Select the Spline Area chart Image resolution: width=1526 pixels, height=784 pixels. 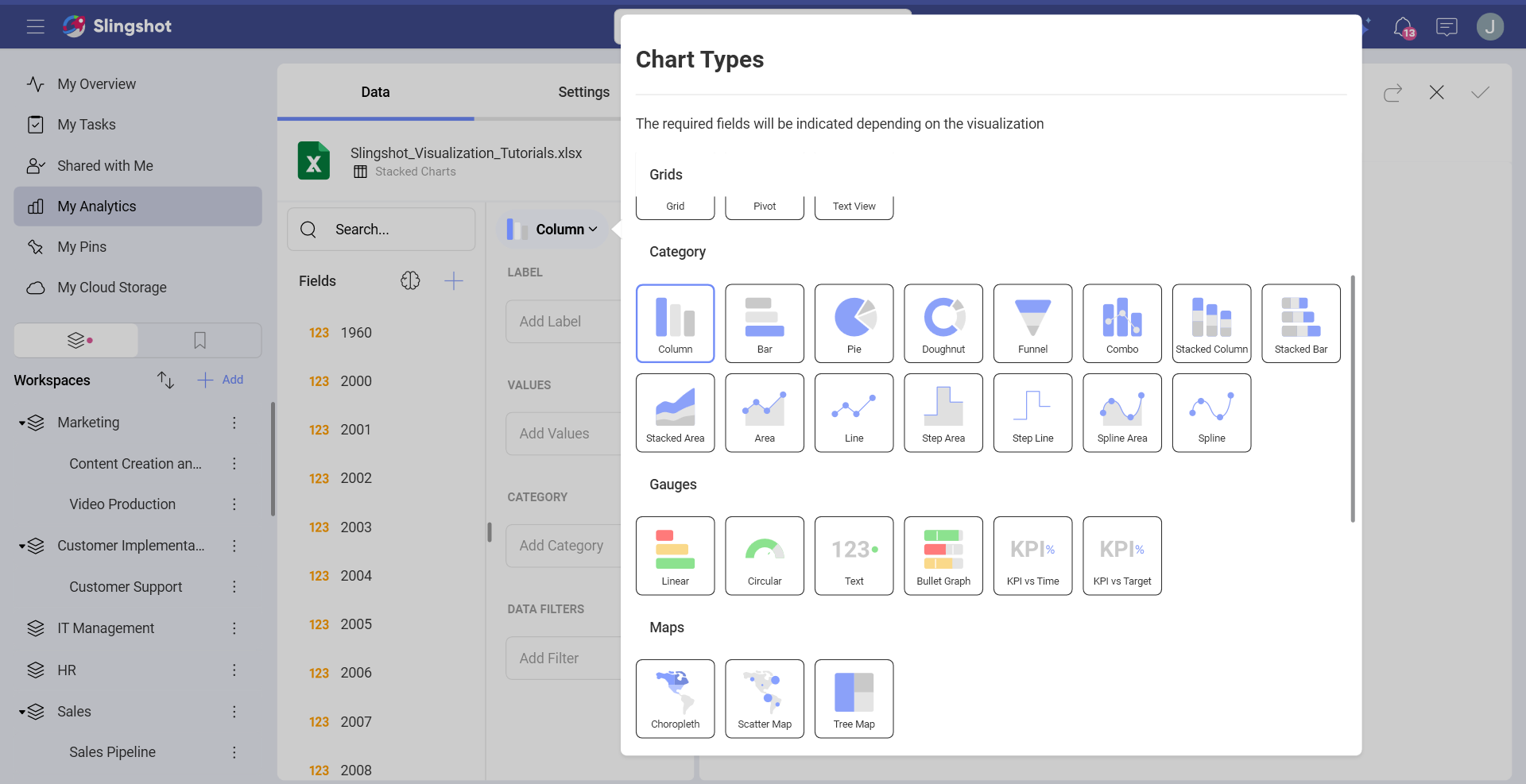click(1122, 413)
